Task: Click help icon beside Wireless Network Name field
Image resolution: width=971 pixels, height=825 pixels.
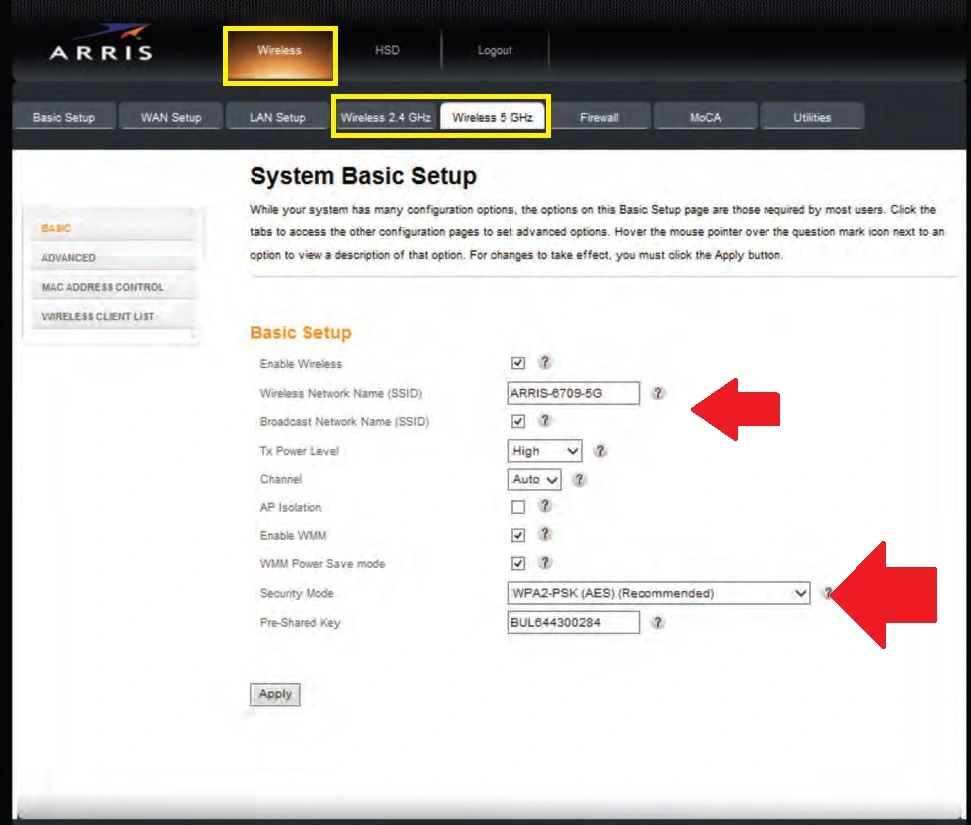Action: [x=658, y=393]
